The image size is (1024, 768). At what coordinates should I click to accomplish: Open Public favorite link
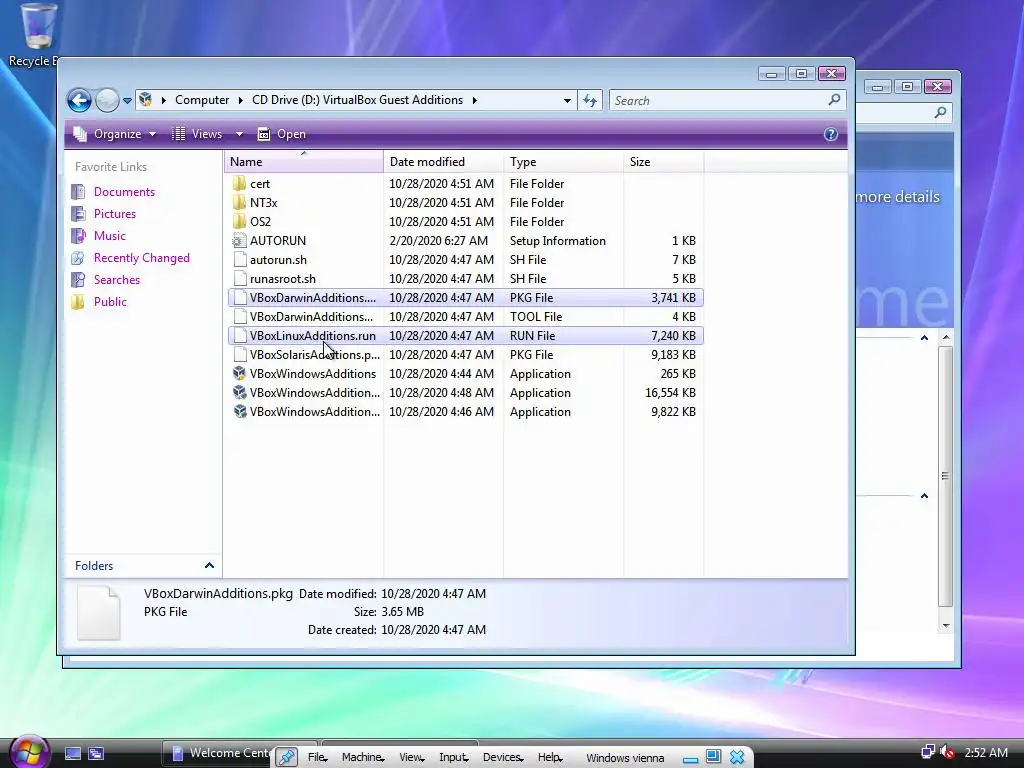(x=110, y=302)
